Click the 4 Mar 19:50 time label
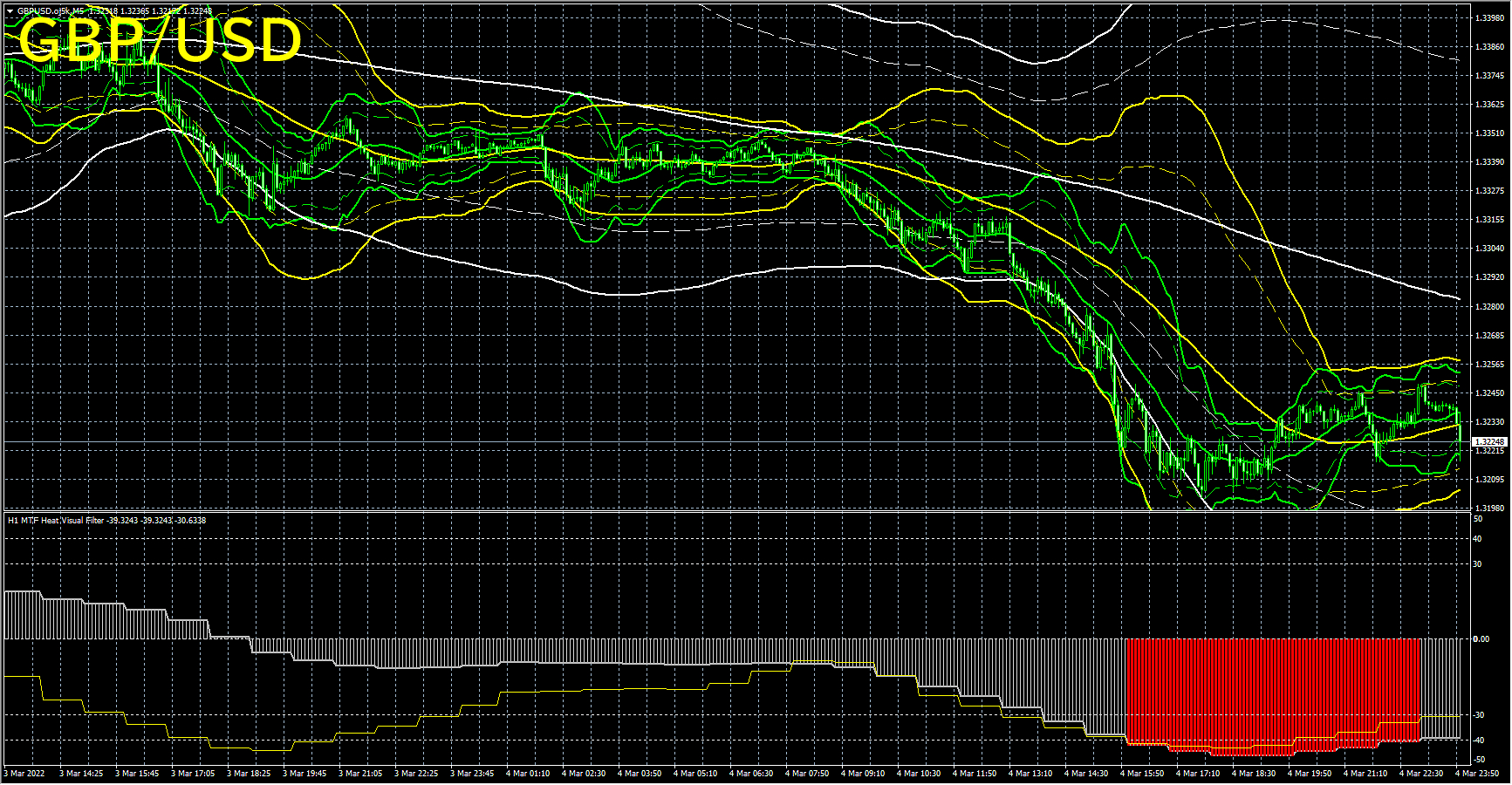This screenshot has width=1512, height=785. pyautogui.click(x=1310, y=774)
